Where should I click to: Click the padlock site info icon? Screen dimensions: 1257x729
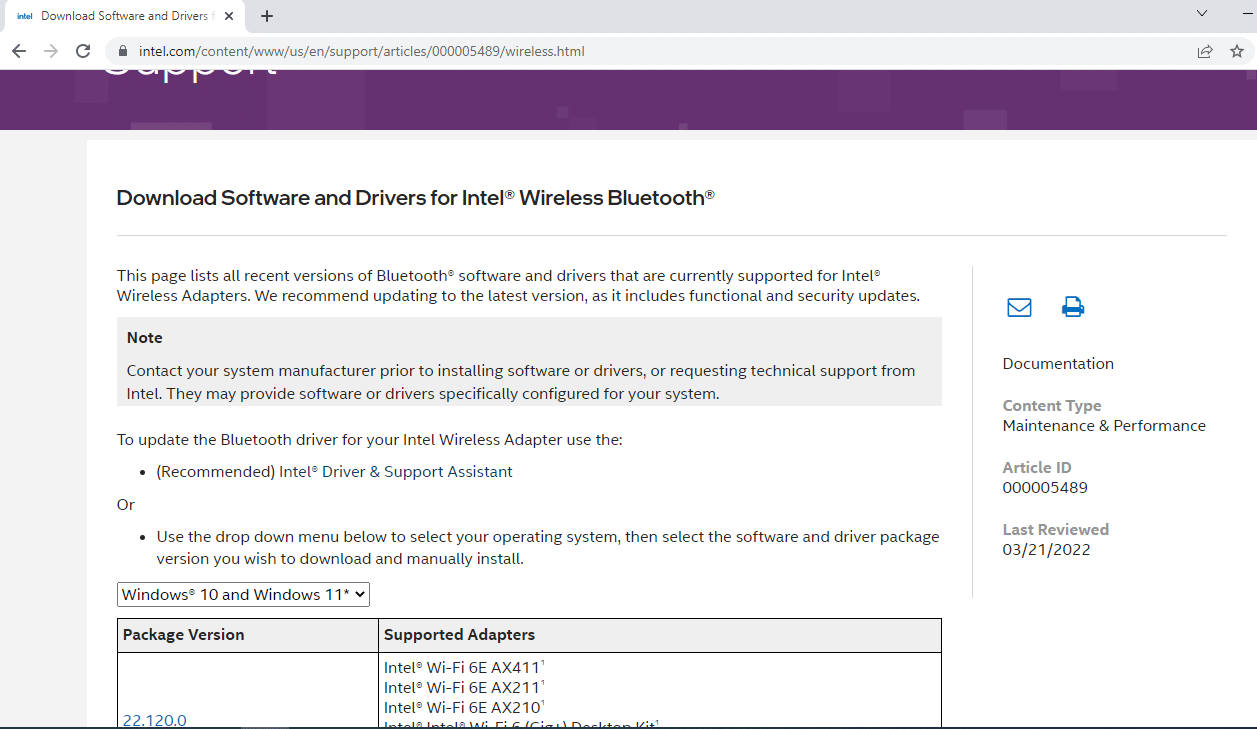click(x=123, y=51)
